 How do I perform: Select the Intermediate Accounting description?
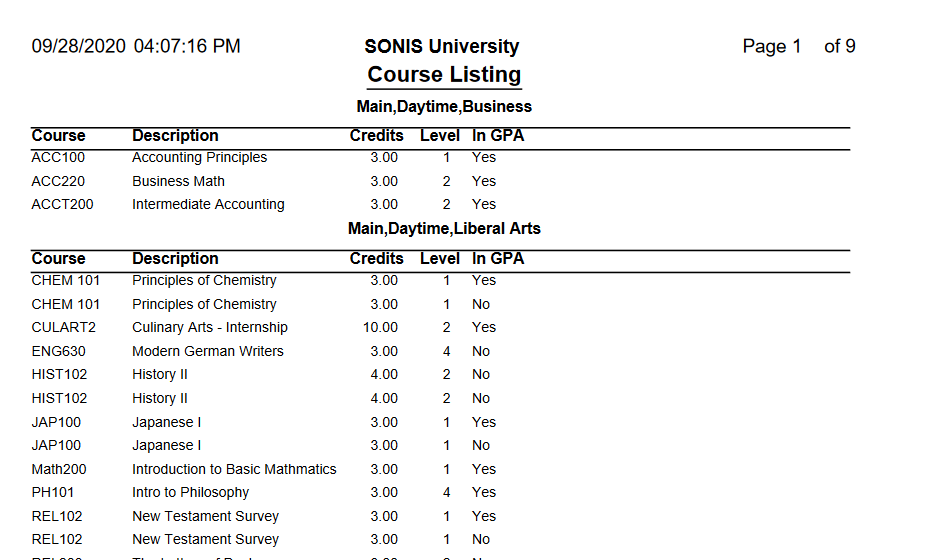pyautogui.click(x=208, y=205)
